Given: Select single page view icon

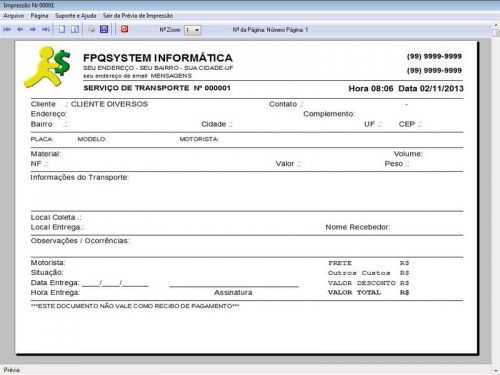Looking at the screenshot, I should click(62, 29).
